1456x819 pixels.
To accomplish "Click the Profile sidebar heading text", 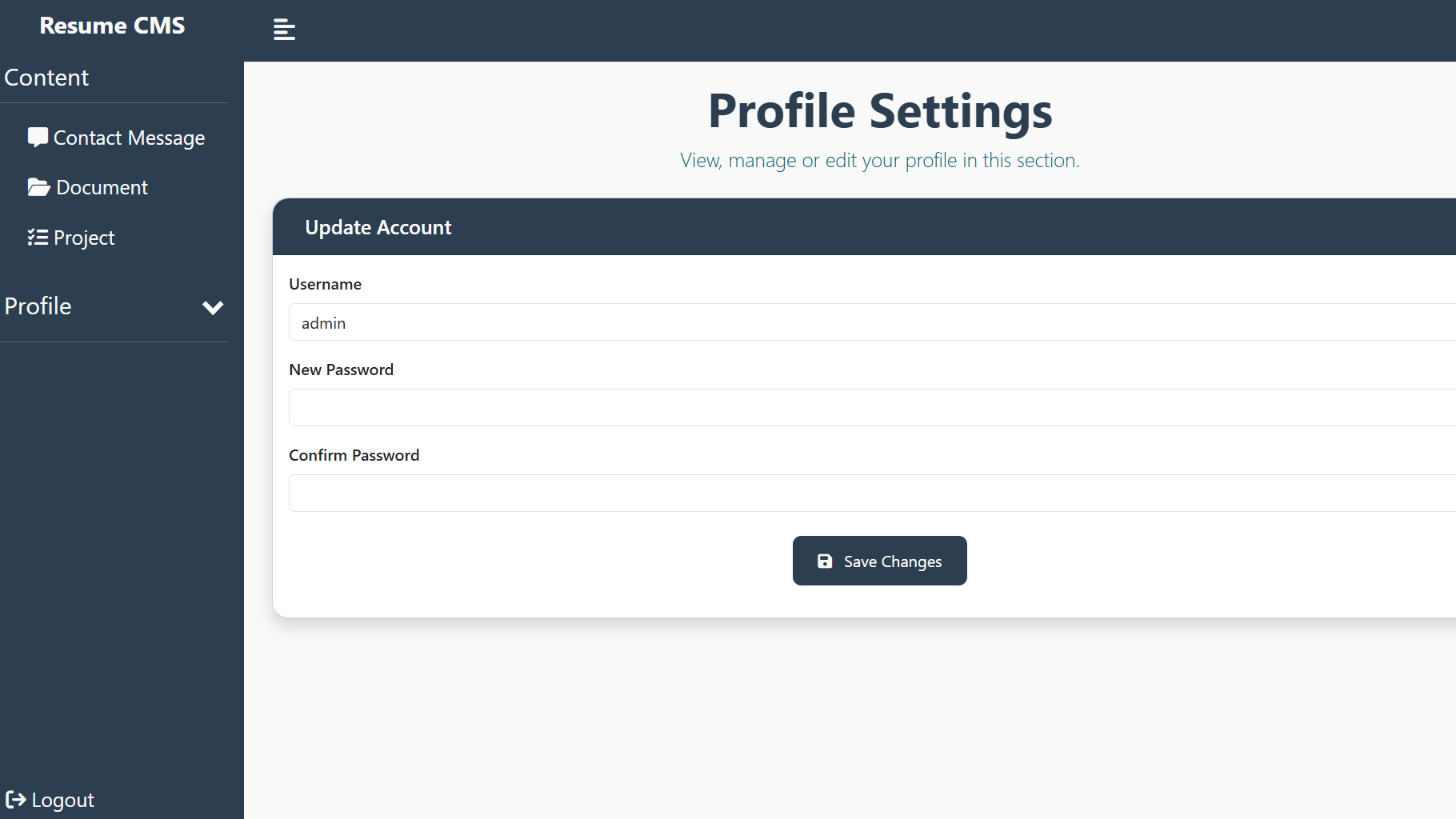I will [38, 306].
